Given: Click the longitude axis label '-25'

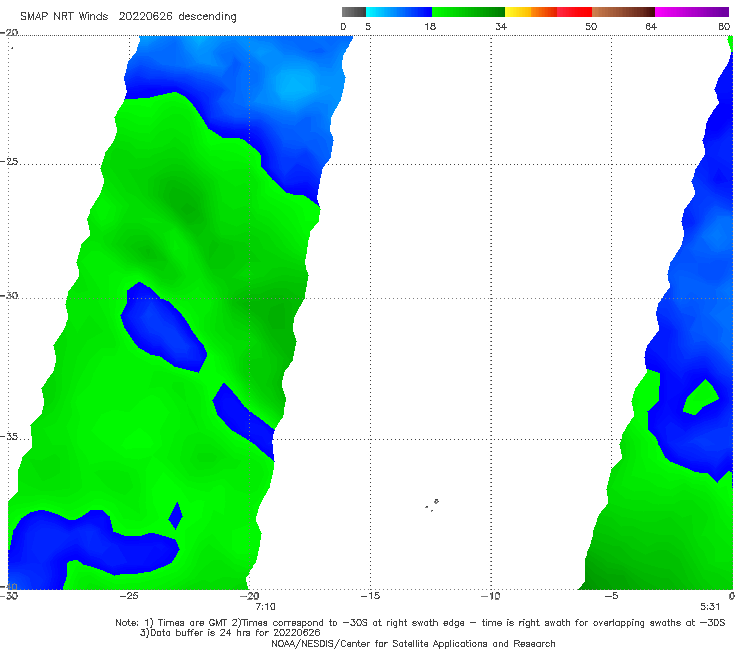Looking at the screenshot, I should (x=129, y=596).
